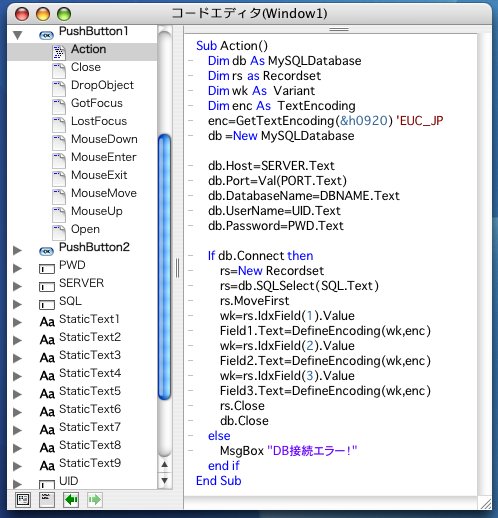Click the scrollbar down arrow
The image size is (498, 518).
165,481
